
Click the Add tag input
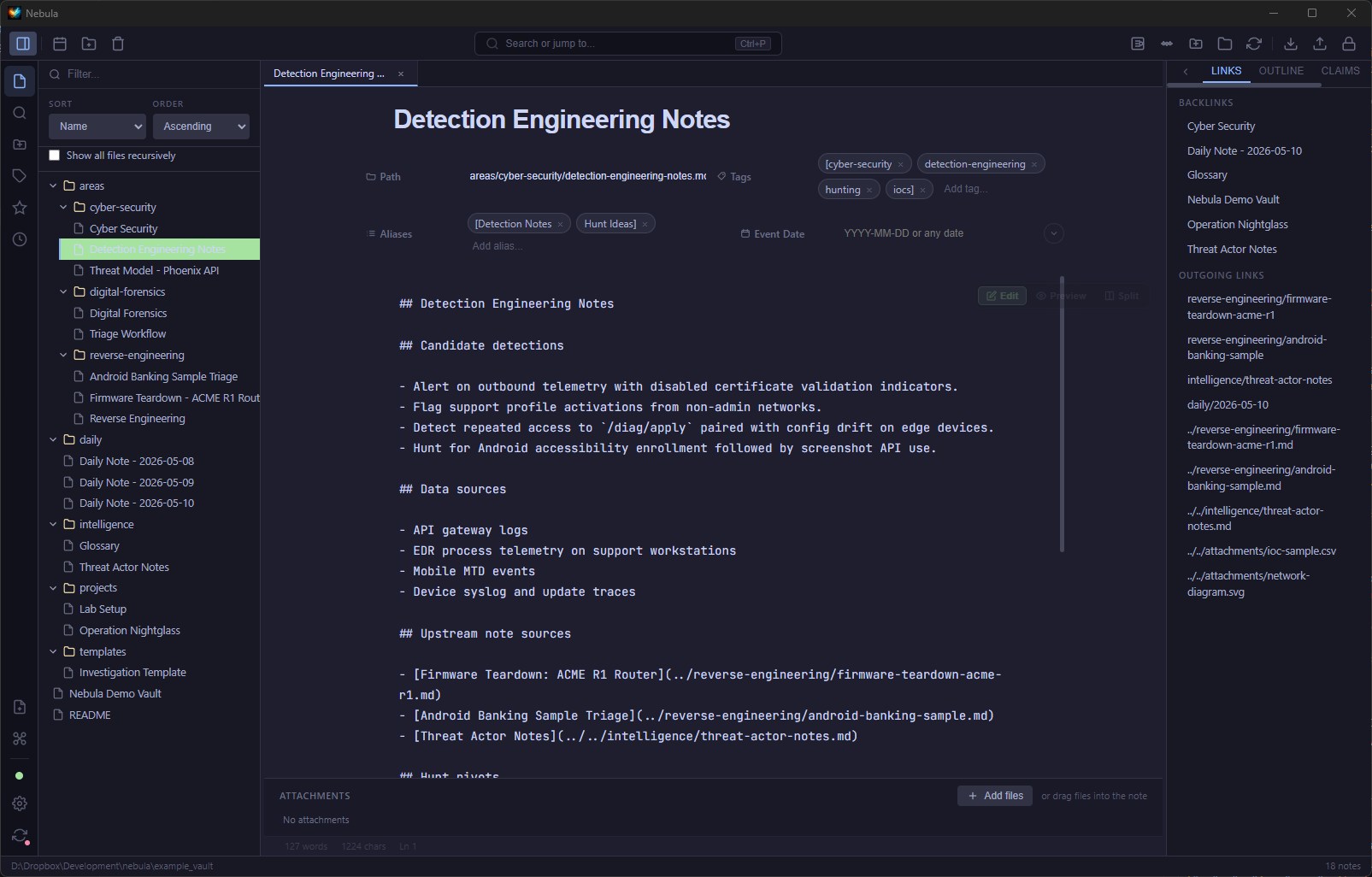coord(965,189)
